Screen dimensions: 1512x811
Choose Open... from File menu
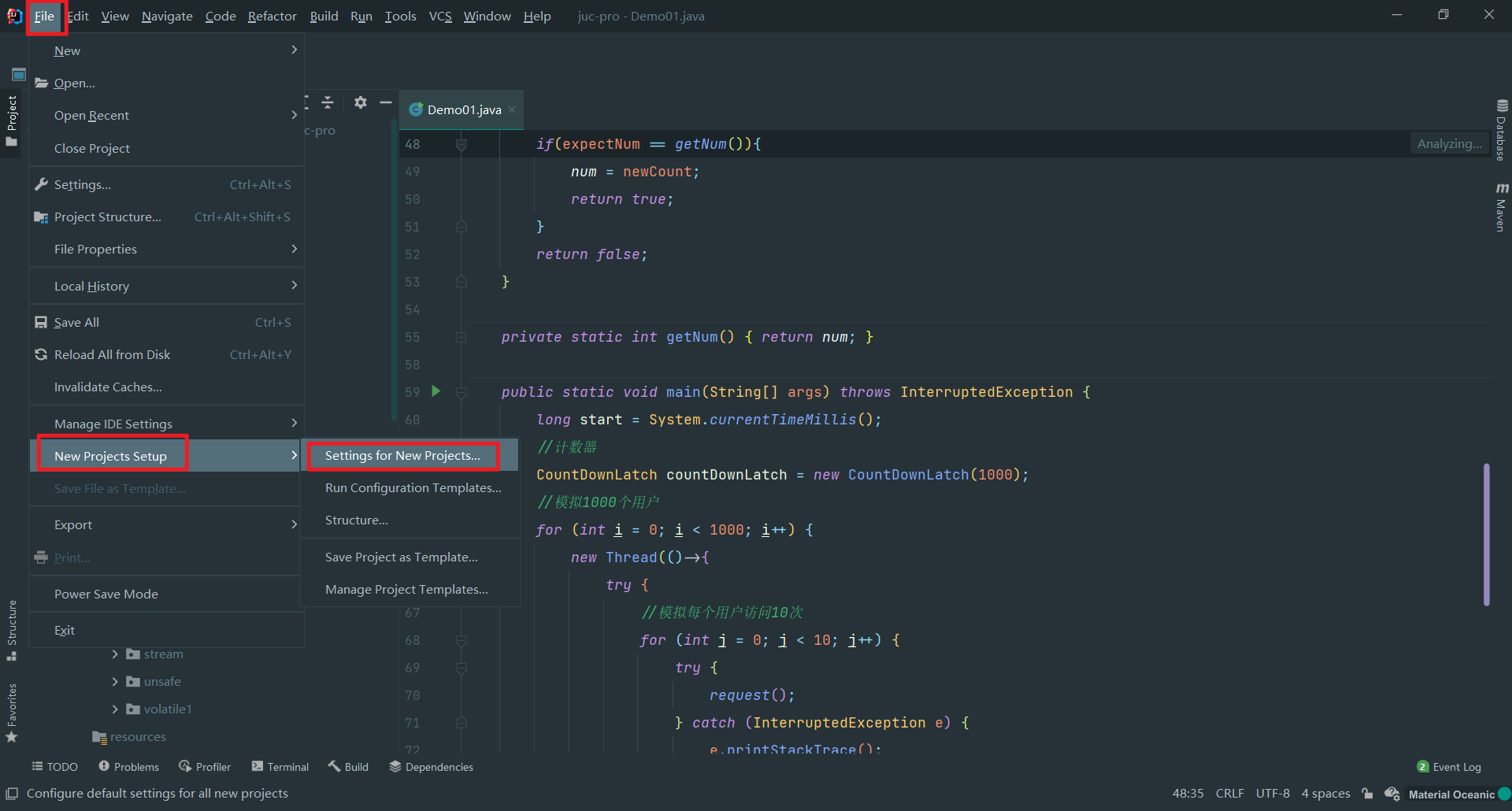(x=167, y=83)
